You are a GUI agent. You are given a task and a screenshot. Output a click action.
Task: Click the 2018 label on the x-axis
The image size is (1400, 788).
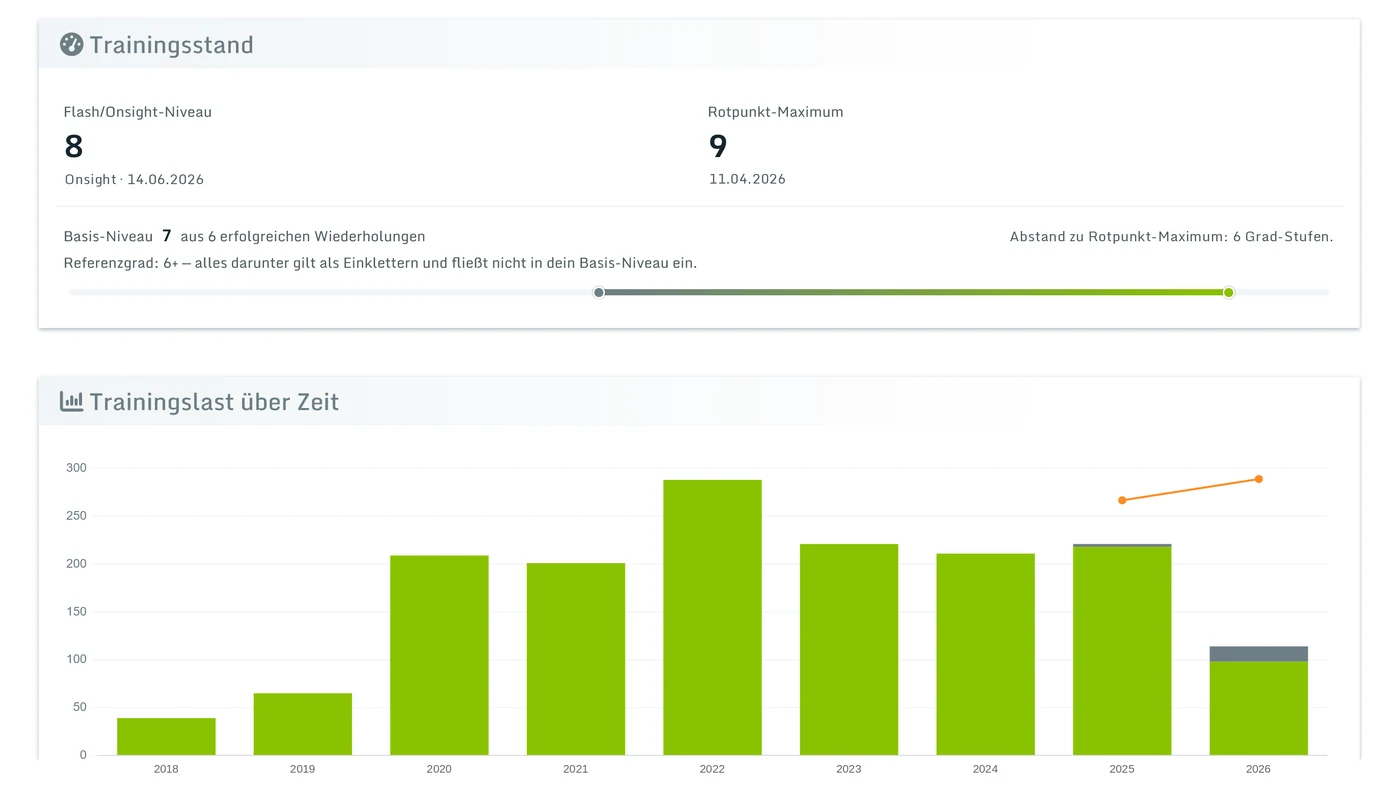tap(166, 769)
